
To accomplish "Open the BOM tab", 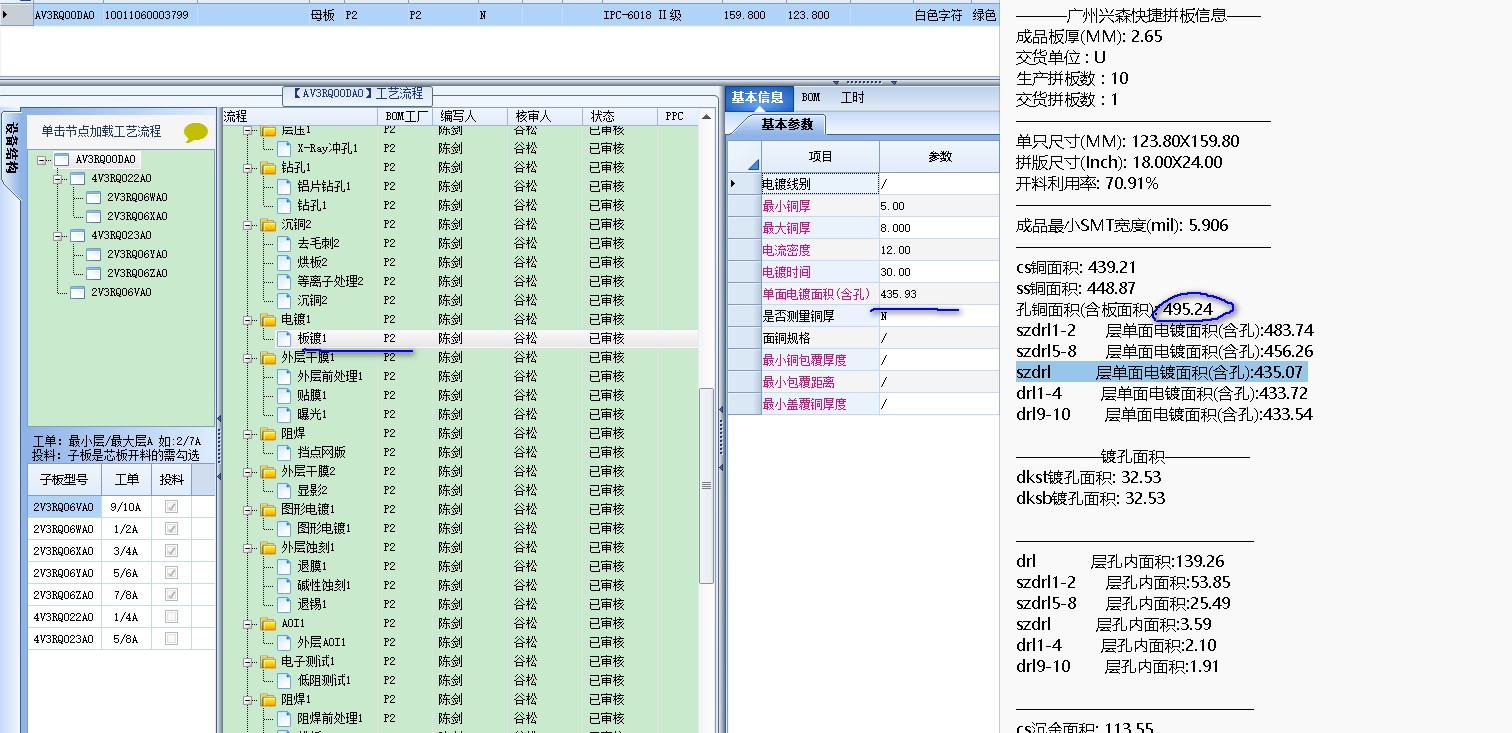I will tap(811, 98).
